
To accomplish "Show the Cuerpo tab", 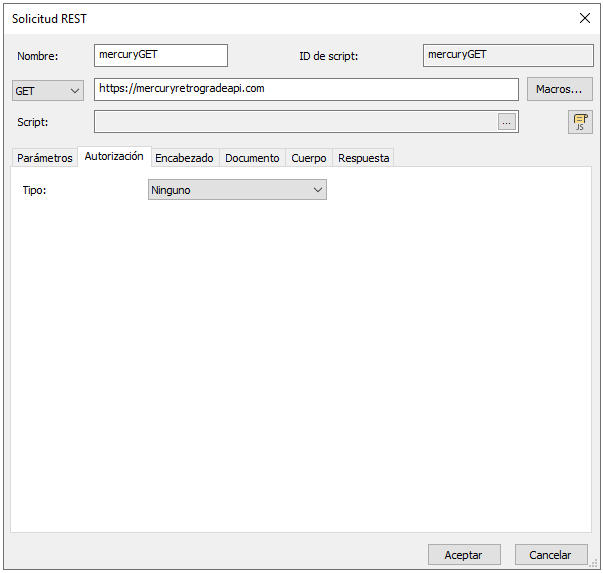I will (x=309, y=158).
